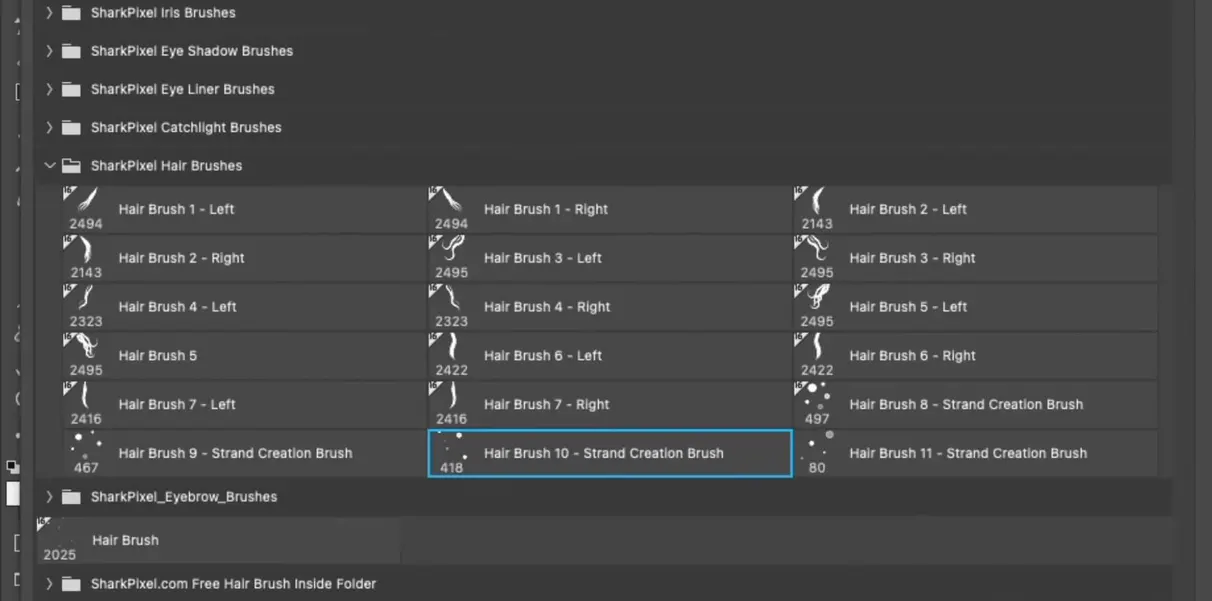
Task: Expand the SharkPixel Eye Liner Brushes chevron
Action: click(49, 89)
